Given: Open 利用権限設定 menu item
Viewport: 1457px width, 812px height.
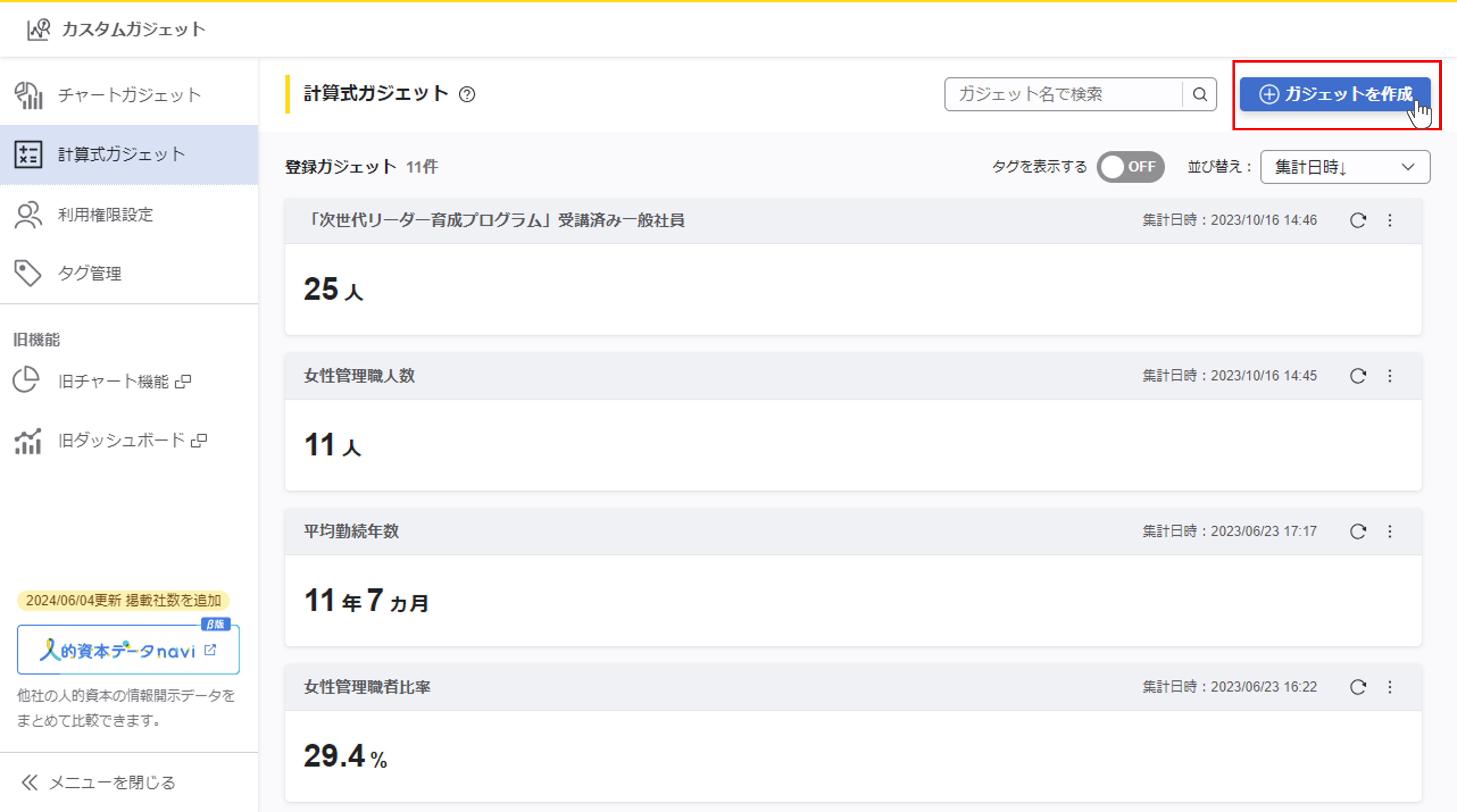Looking at the screenshot, I should point(105,215).
